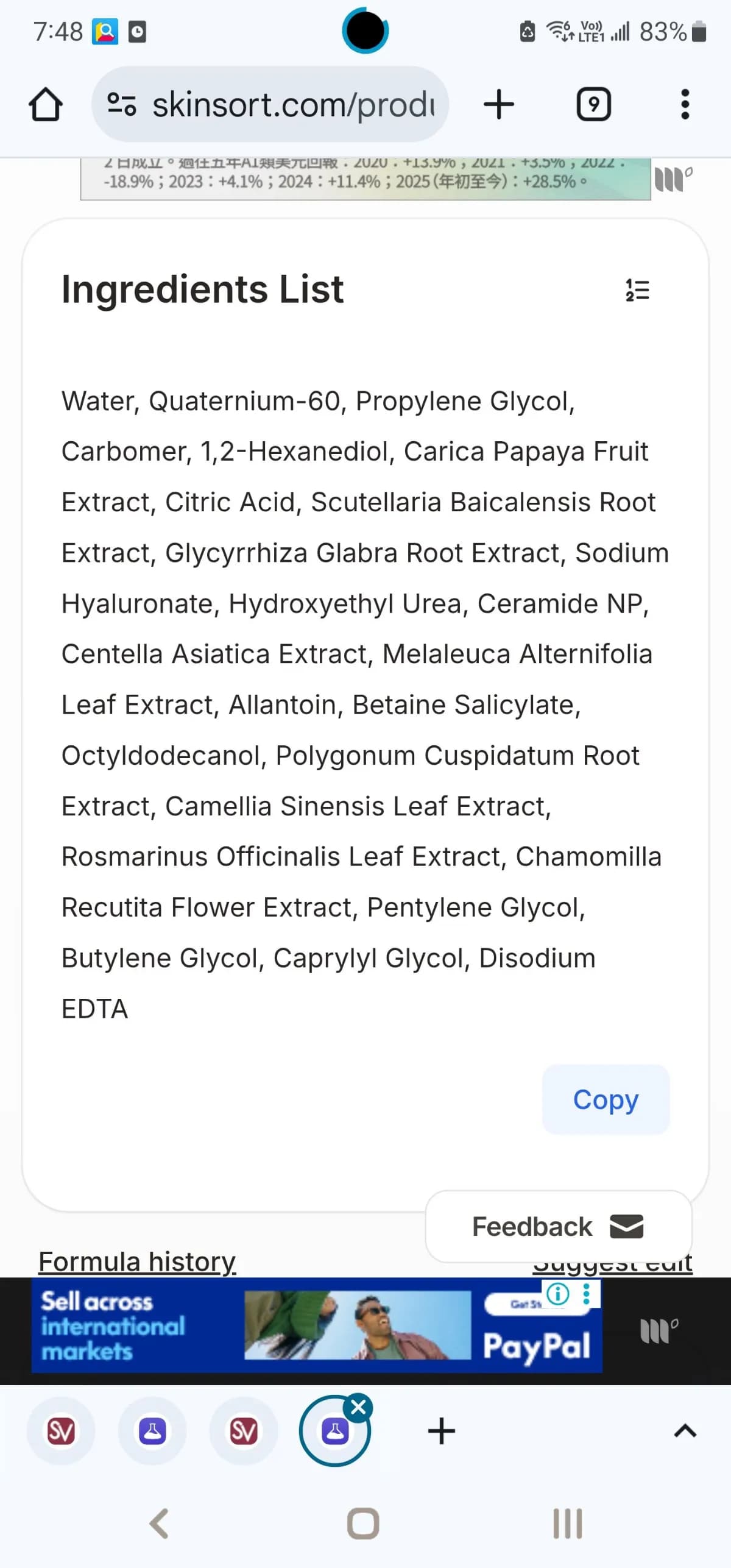This screenshot has width=731, height=1568.
Task: Add new tab from bottom bar
Action: click(x=442, y=1431)
